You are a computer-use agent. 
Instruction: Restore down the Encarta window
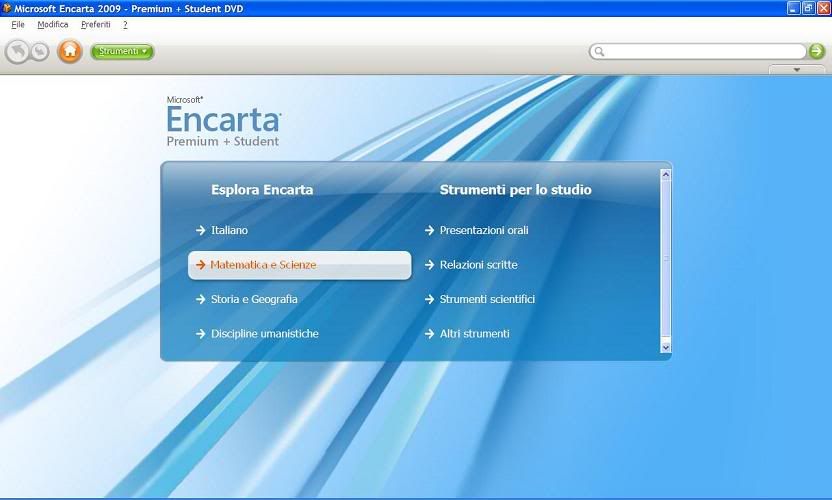point(808,8)
